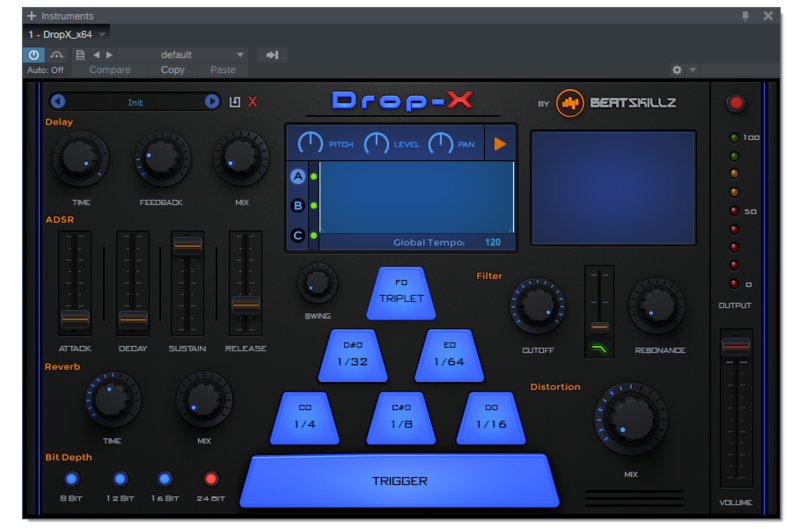Expand the arrow next to gear icon
Image resolution: width=800 pixels, height=529 pixels.
692,70
